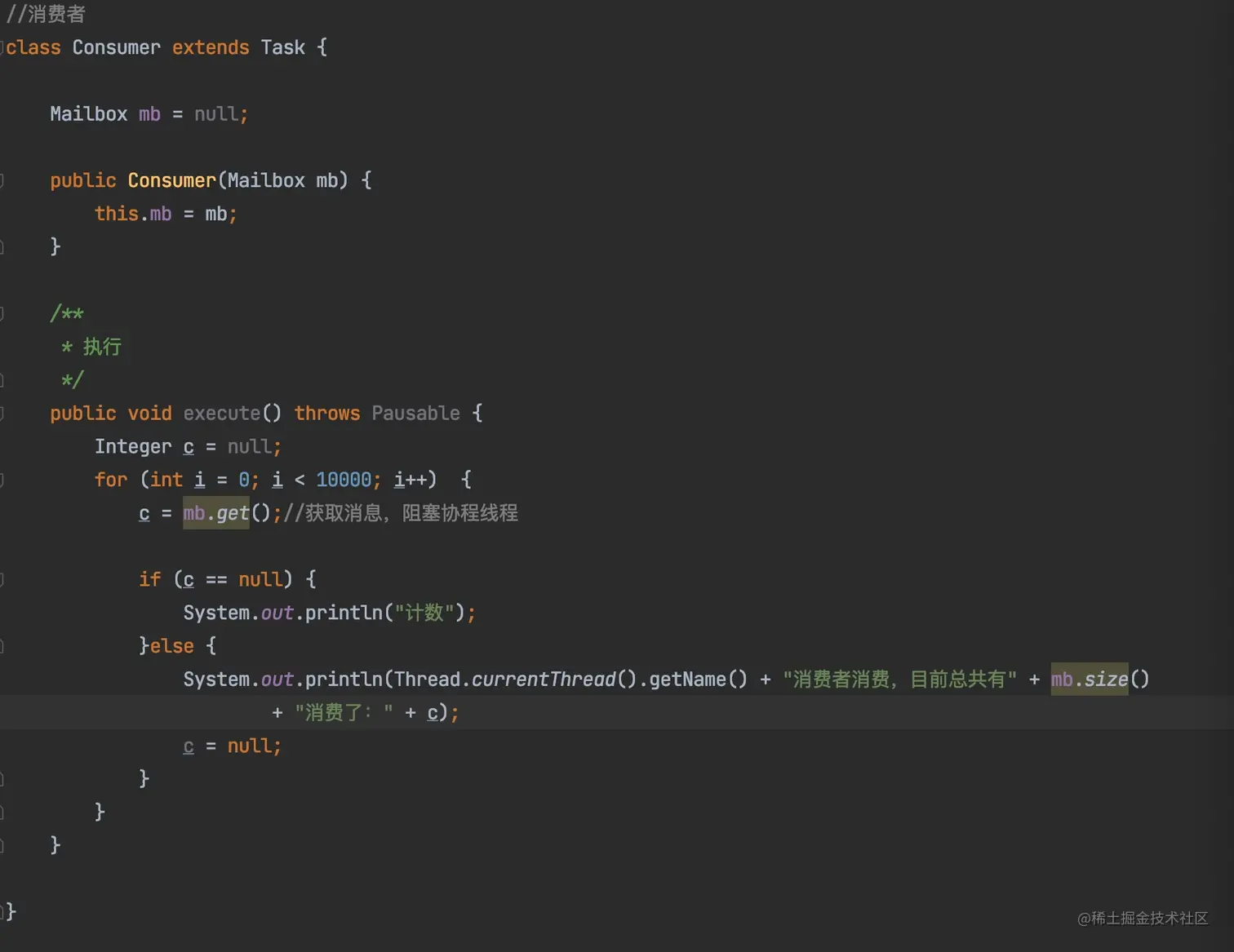Click the "if" keyword
Viewport: 1234px width, 952px height.
[150, 579]
